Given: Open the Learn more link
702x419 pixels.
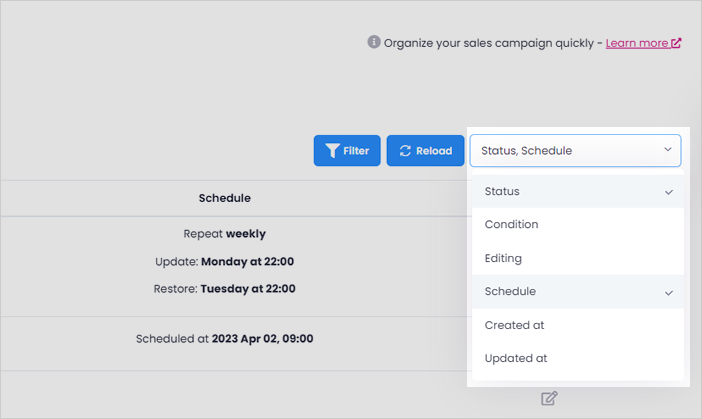Looking at the screenshot, I should pyautogui.click(x=637, y=43).
